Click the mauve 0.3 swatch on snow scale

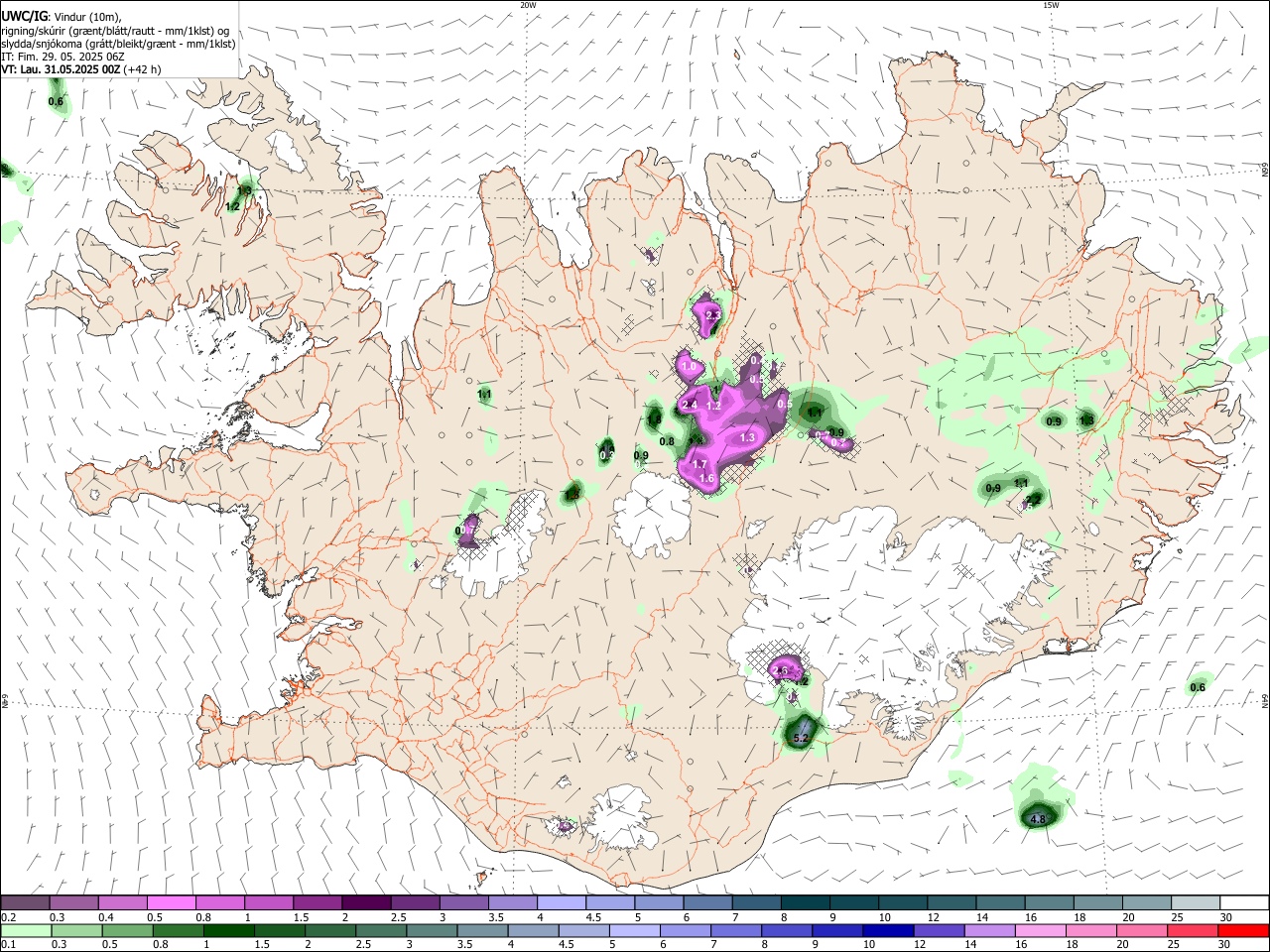73,903
